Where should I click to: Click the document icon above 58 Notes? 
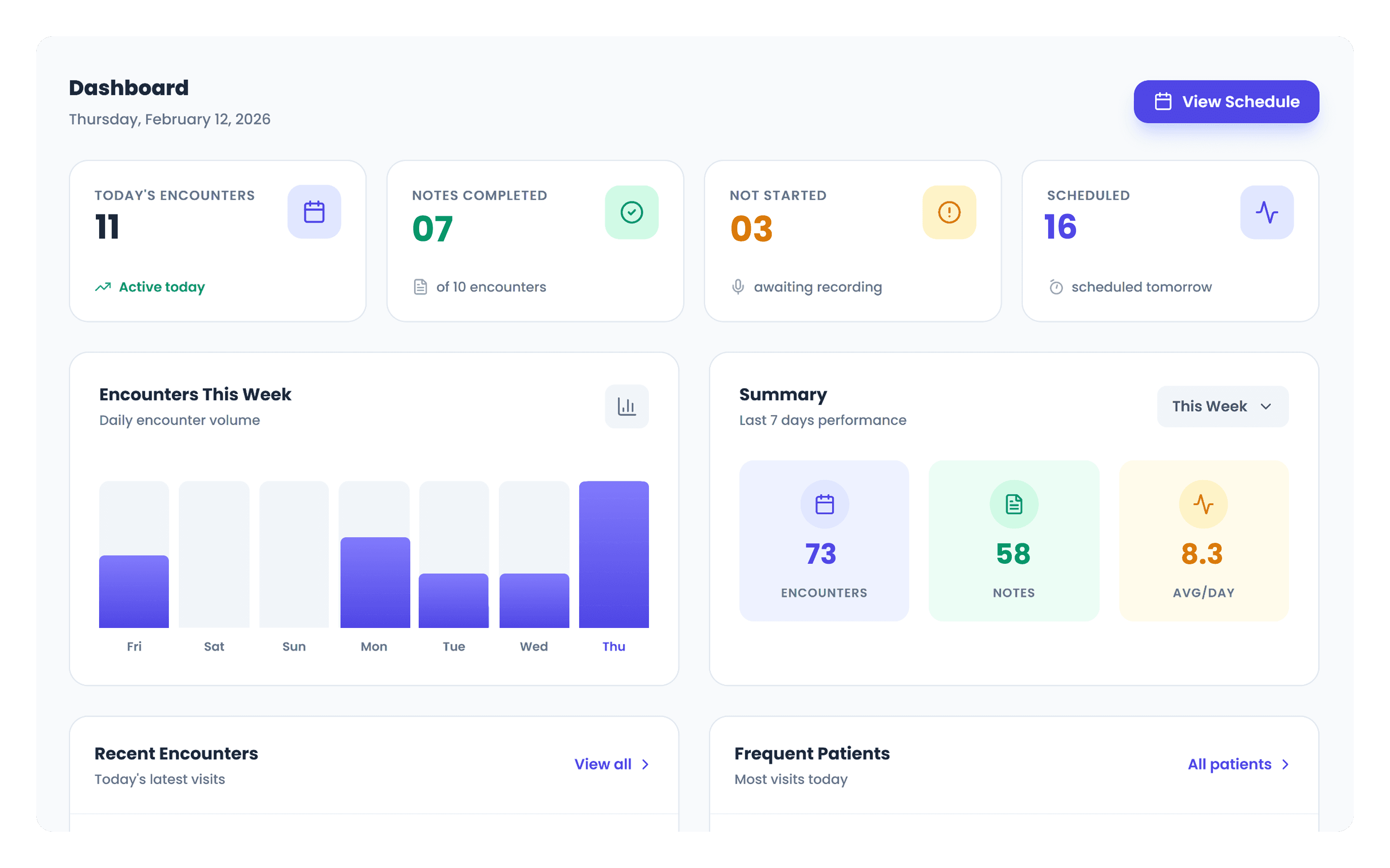(1013, 504)
